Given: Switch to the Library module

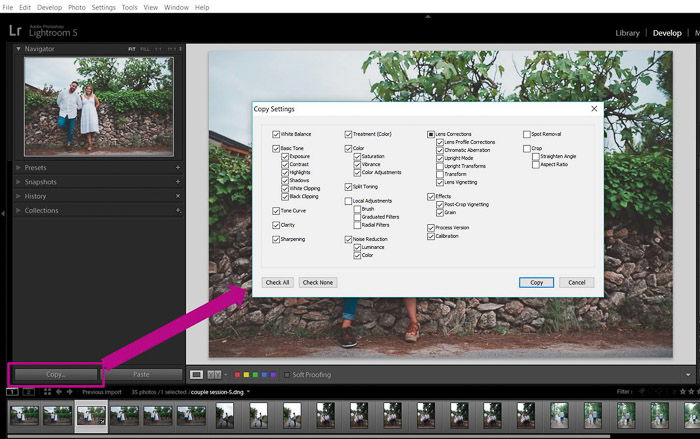Looking at the screenshot, I should tap(627, 33).
